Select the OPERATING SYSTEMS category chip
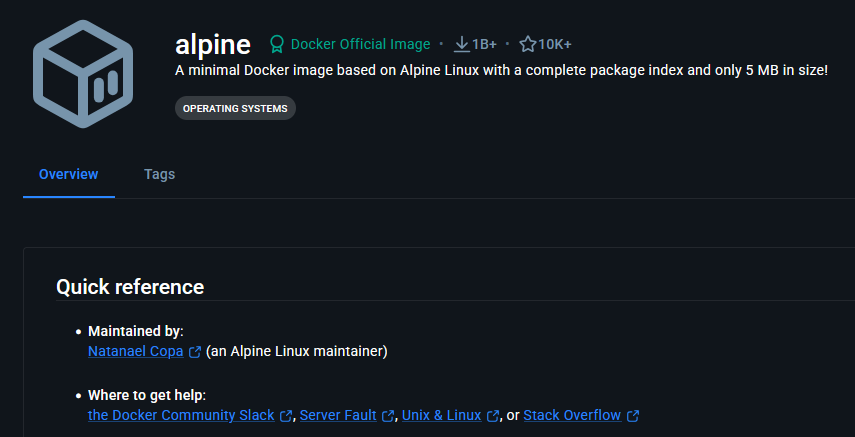 pos(235,108)
